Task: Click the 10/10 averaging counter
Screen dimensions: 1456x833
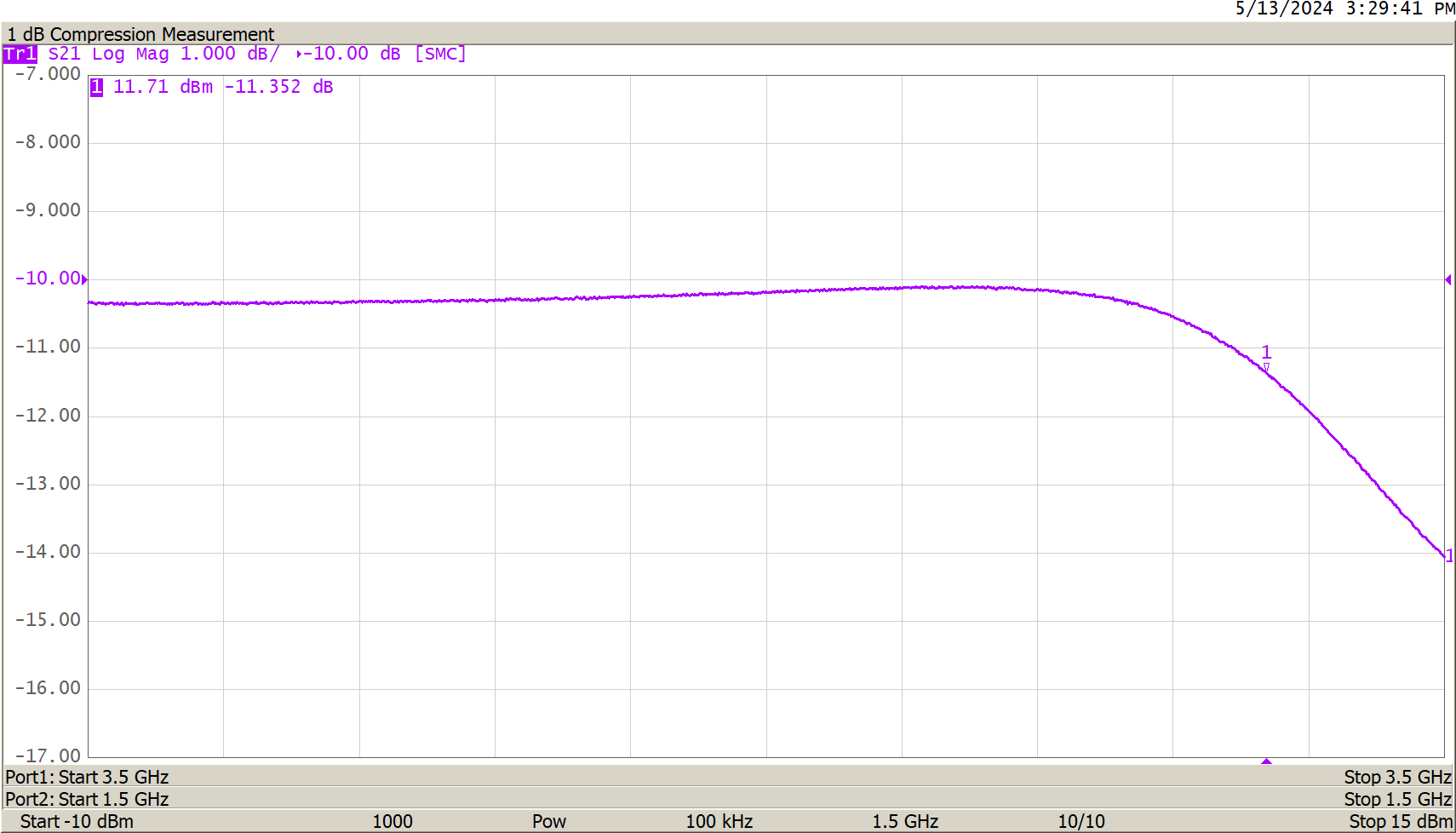Action: click(1080, 821)
